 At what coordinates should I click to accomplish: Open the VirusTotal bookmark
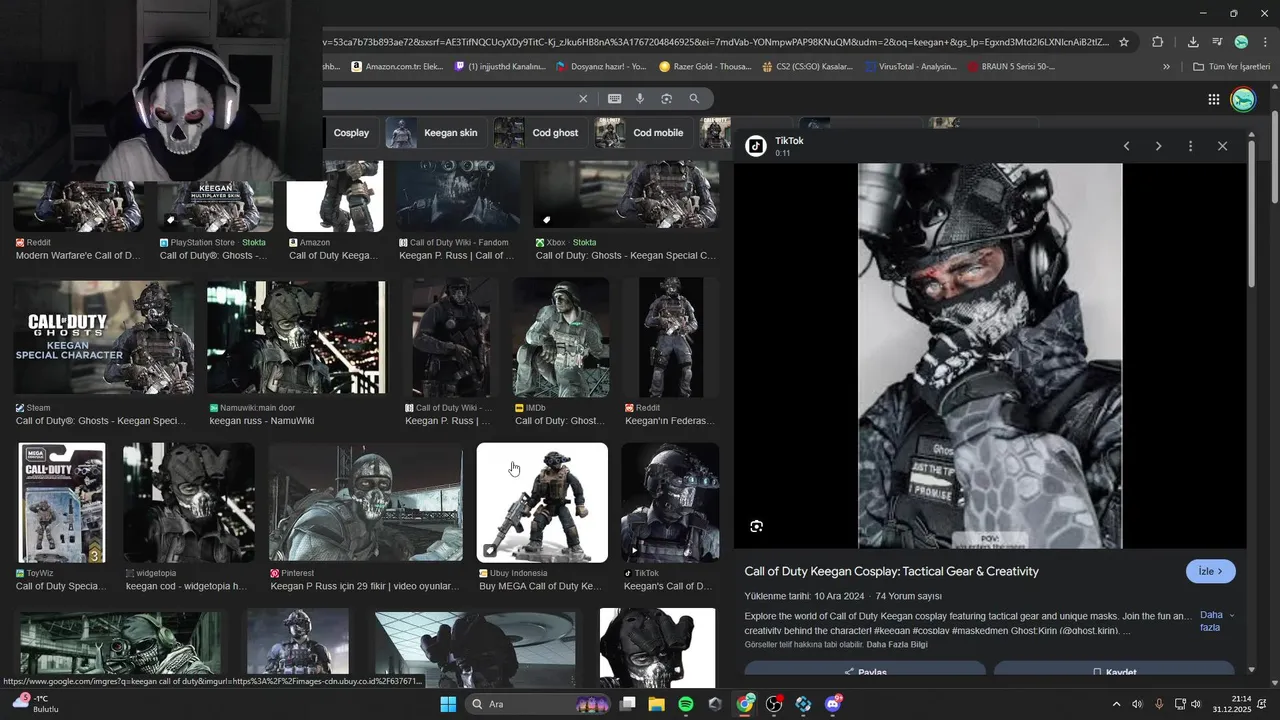(911, 67)
